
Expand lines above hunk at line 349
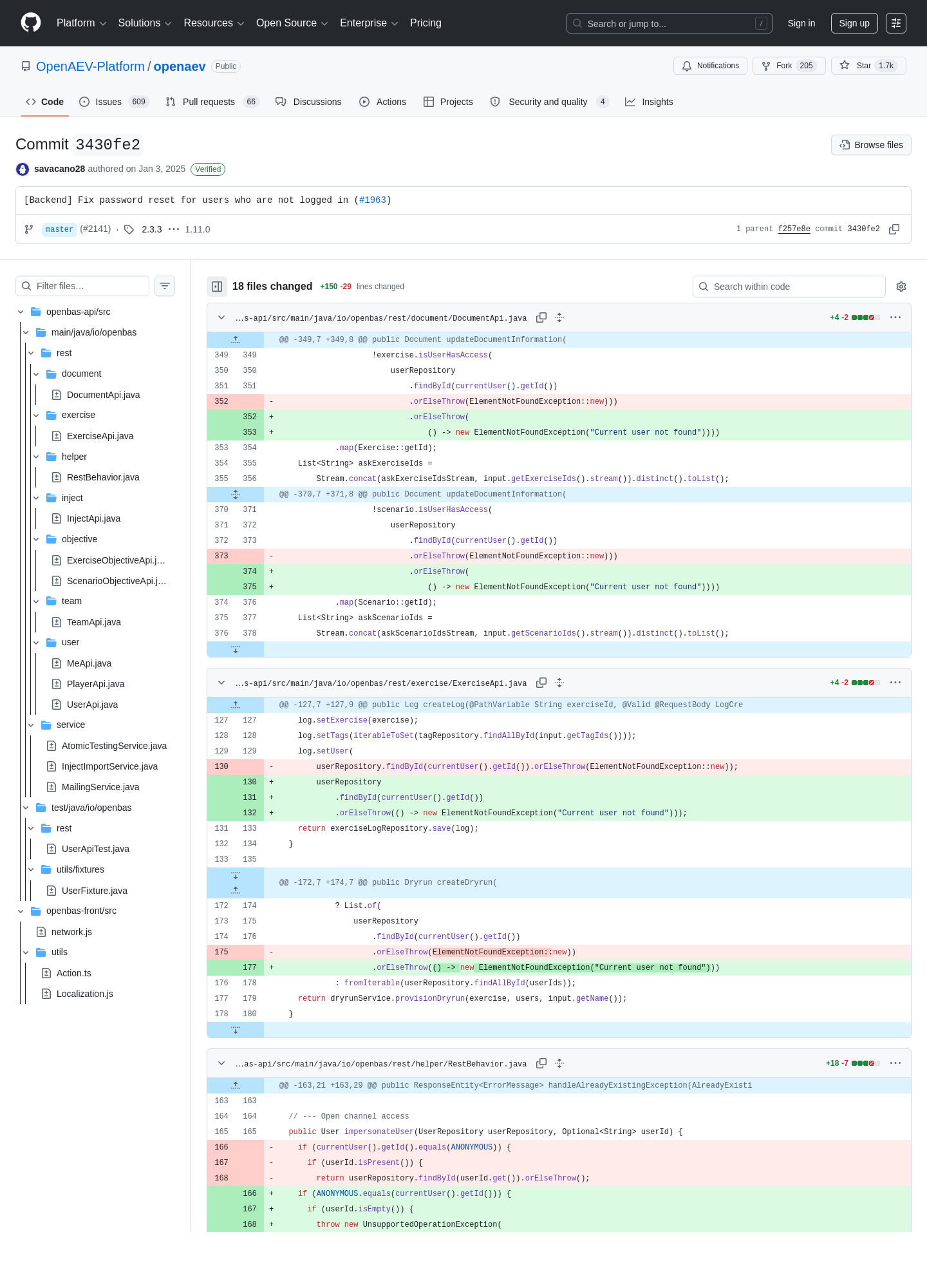236,339
